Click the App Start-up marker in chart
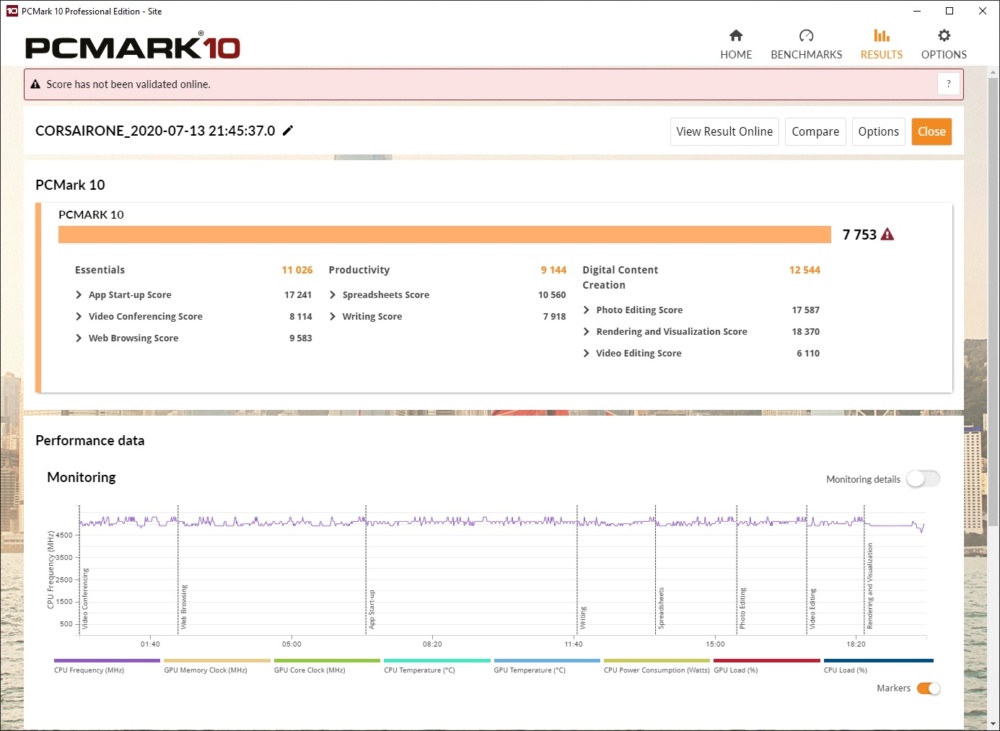Image resolution: width=1000 pixels, height=731 pixels. [372, 609]
